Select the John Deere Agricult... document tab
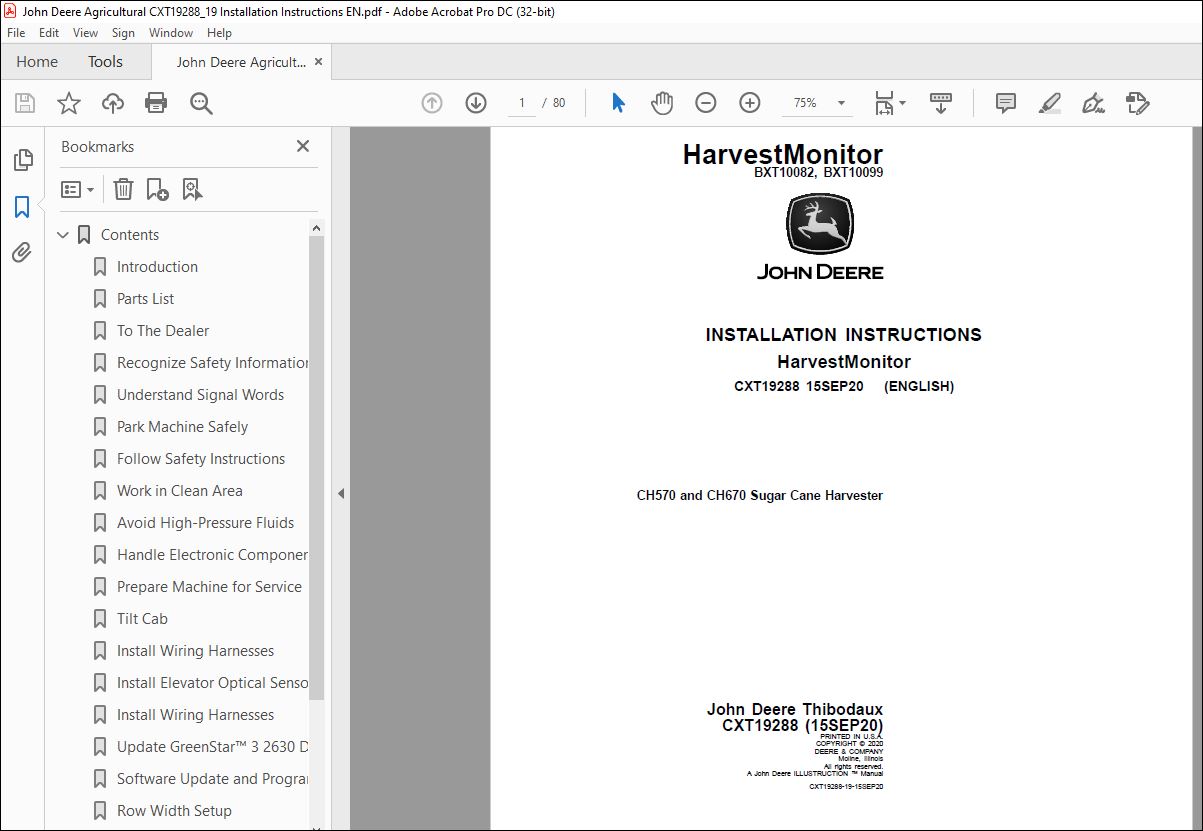The height and width of the screenshot is (831, 1203). point(241,62)
